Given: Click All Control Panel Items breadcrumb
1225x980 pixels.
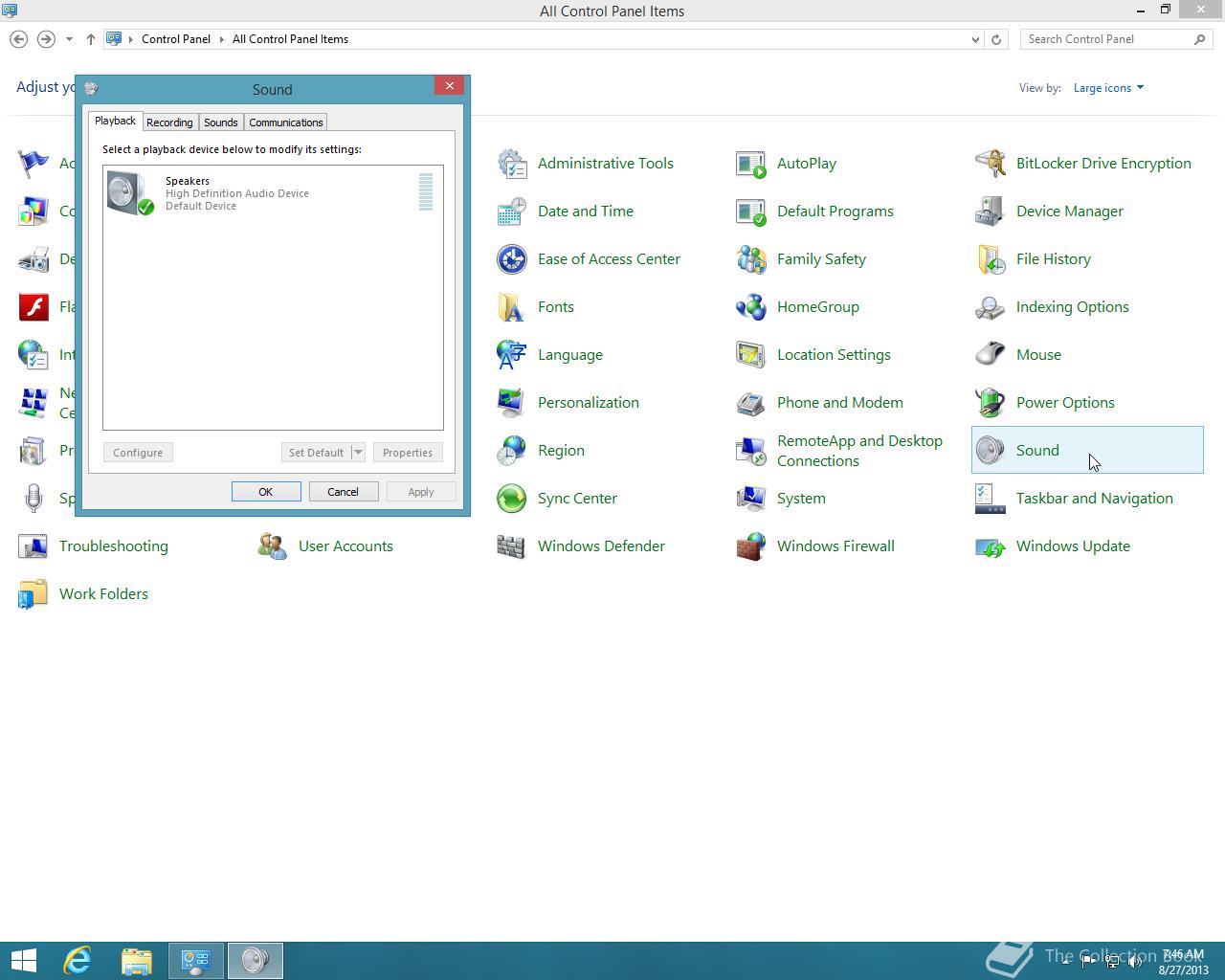Looking at the screenshot, I should 290,39.
